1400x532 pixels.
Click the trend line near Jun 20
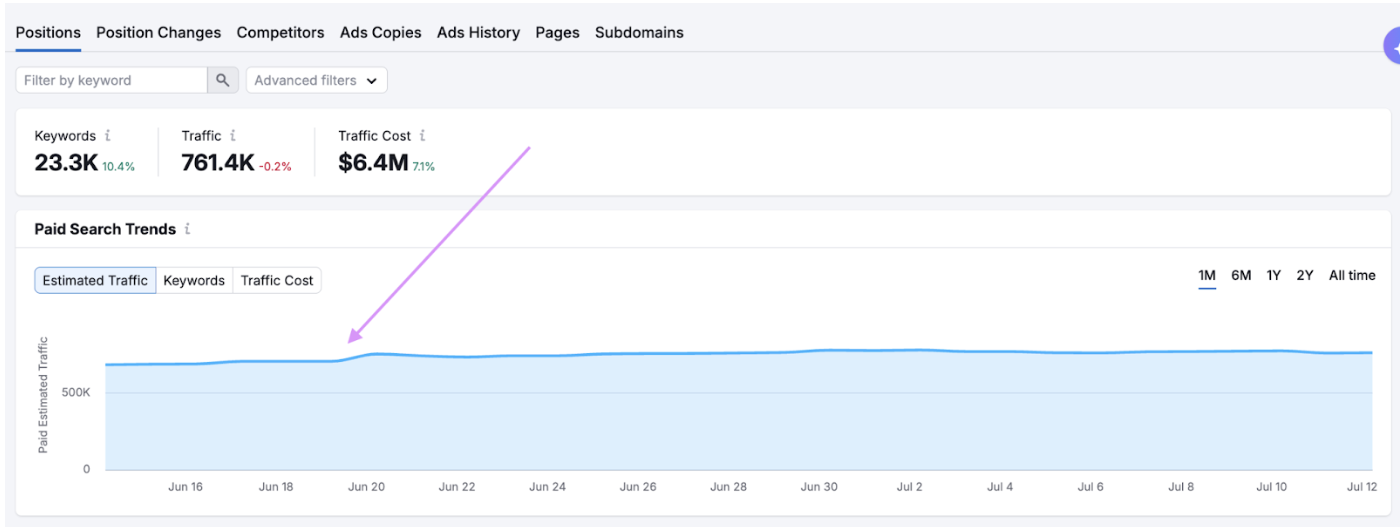click(x=372, y=354)
